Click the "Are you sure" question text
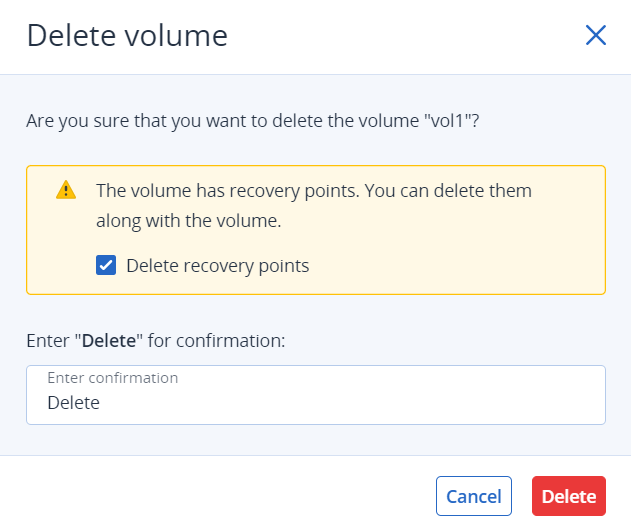 (253, 121)
